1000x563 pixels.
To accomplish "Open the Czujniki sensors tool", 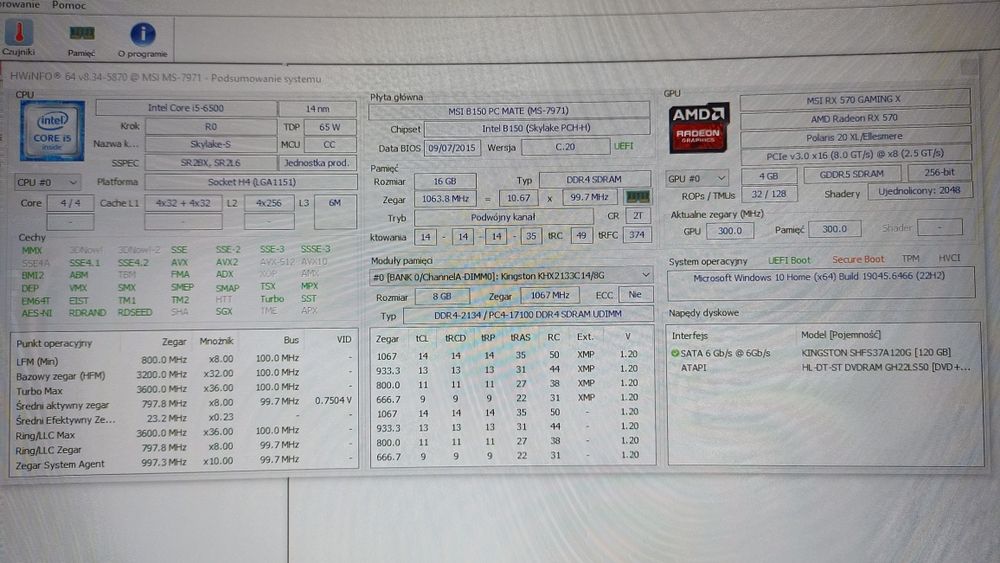I will click(x=18, y=37).
